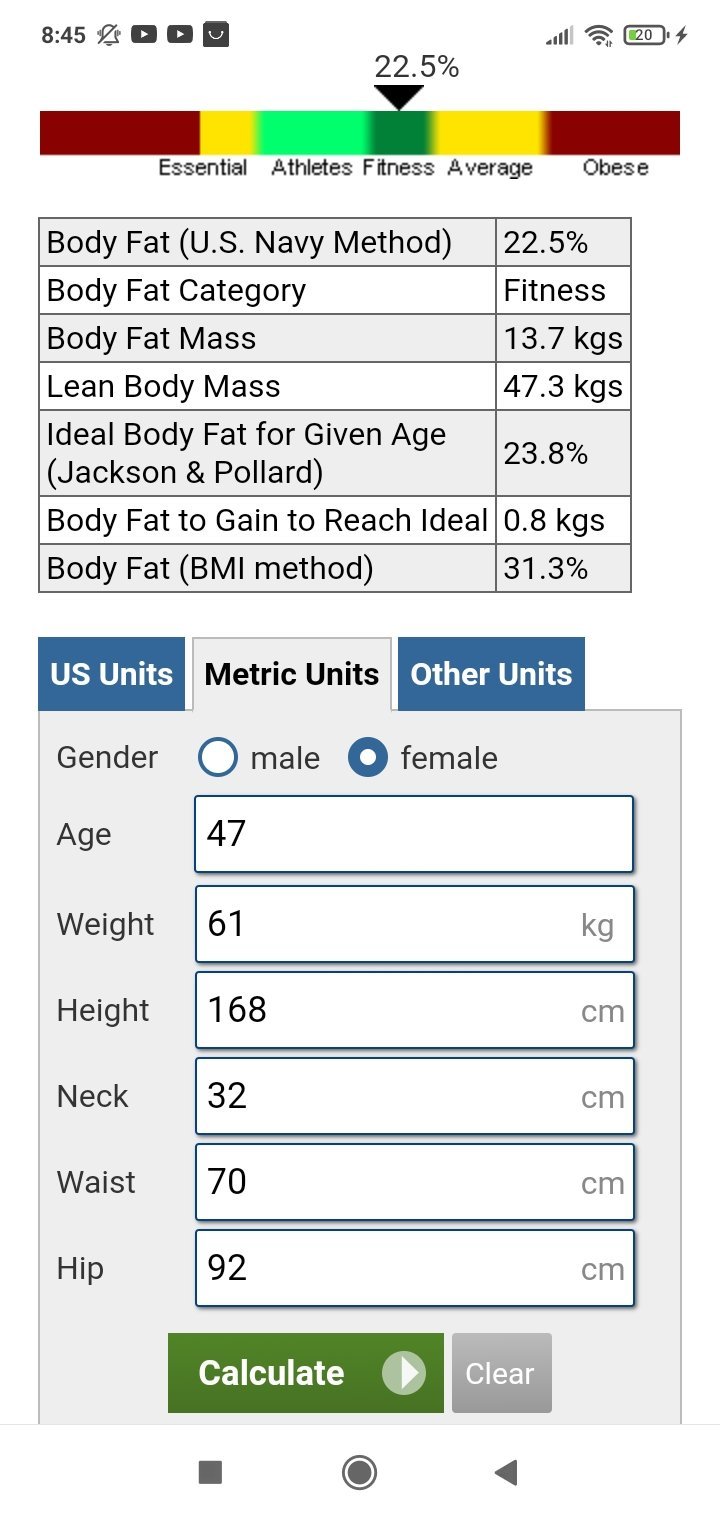Click the green Calculate button label

click(271, 1373)
